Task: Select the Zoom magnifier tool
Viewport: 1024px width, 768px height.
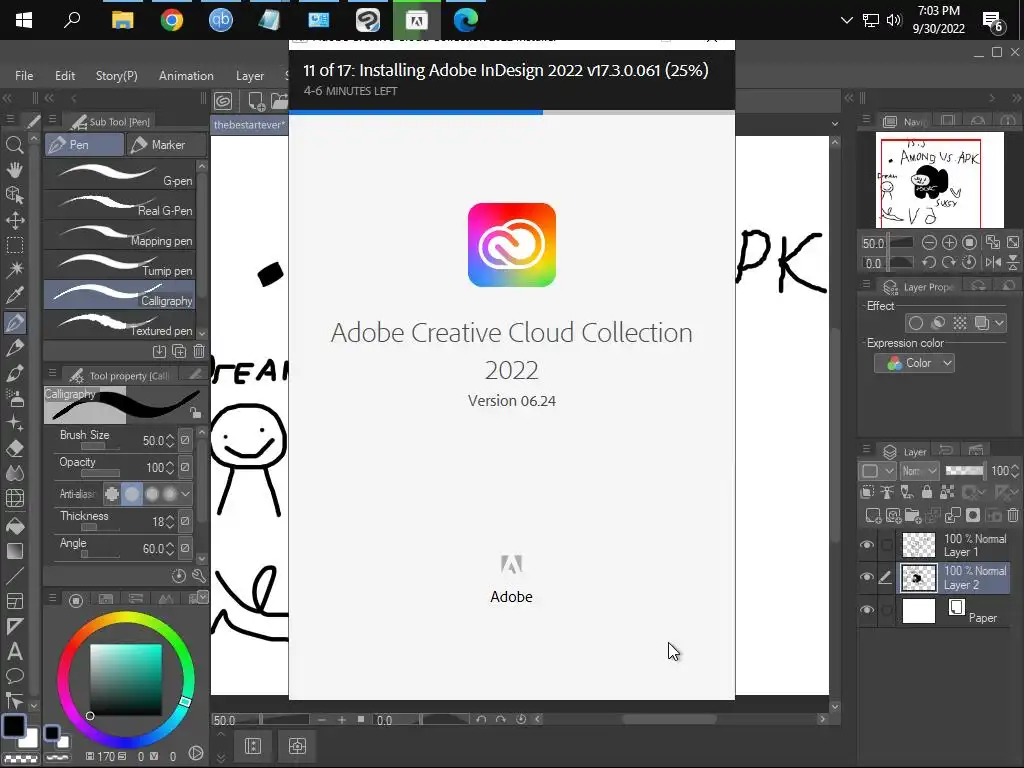Action: click(x=14, y=145)
